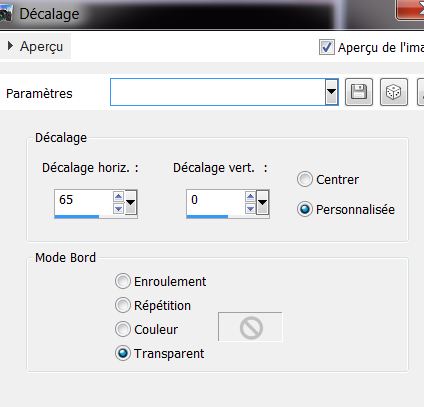Open the Paramètres presets dropdown

[331, 92]
